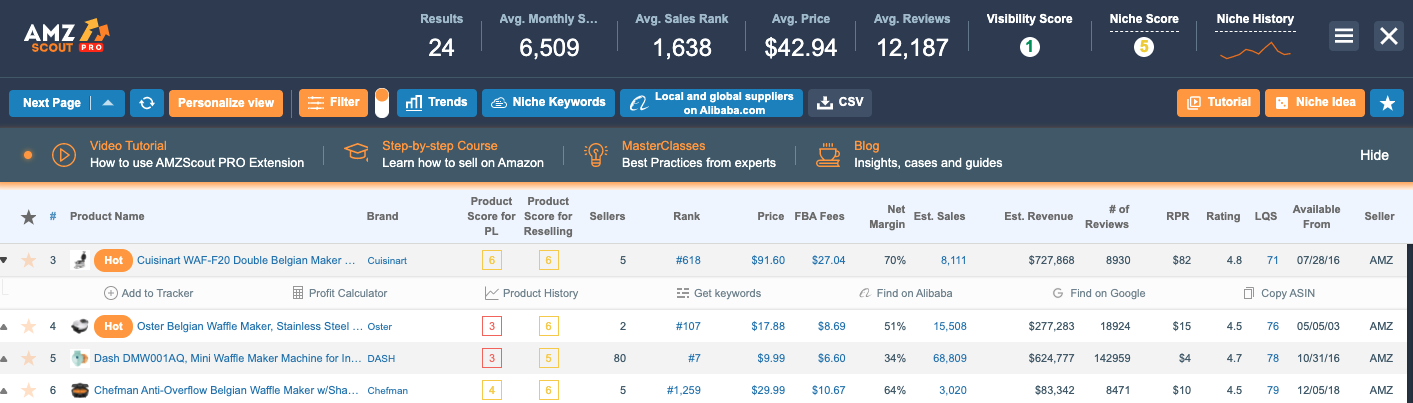Sort by Est. Revenue column
The width and height of the screenshot is (1413, 403).
click(x=1039, y=216)
